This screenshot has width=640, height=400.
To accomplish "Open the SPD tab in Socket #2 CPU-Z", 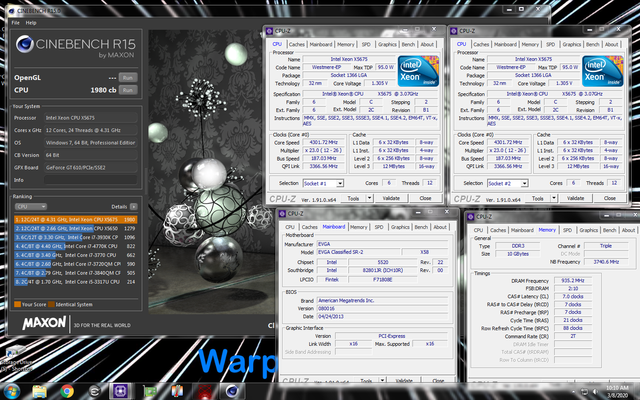I will coord(551,44).
